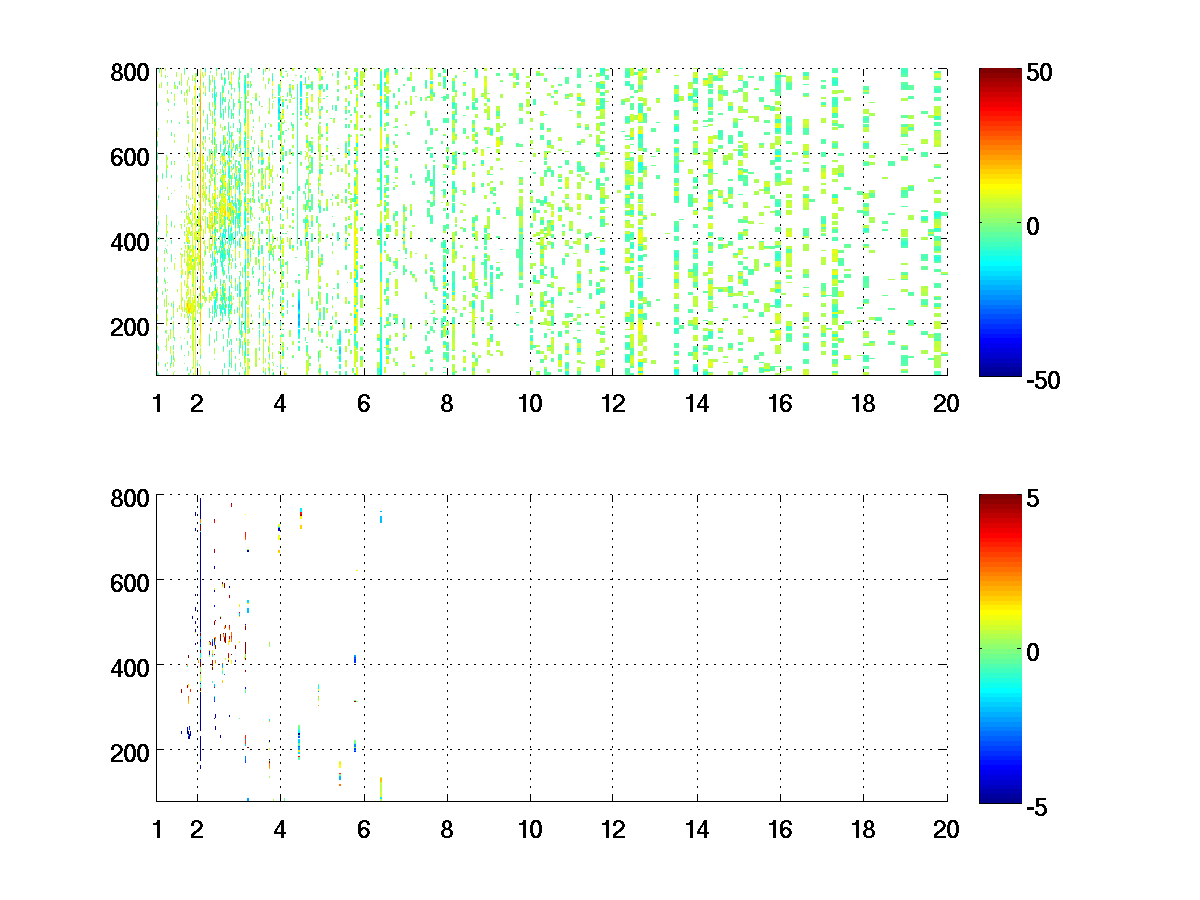Click x-axis tick '8' under upper plot
This screenshot has width=1200, height=900.
point(446,403)
